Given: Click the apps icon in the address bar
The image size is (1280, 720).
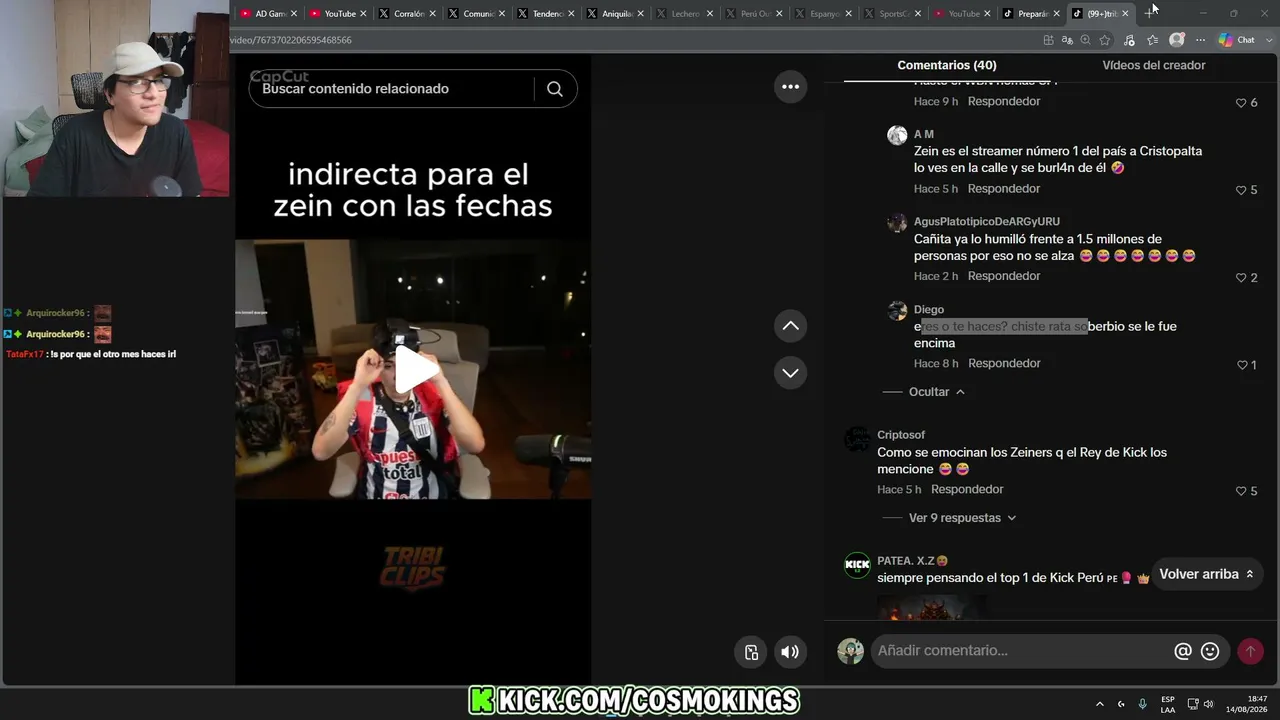Looking at the screenshot, I should (x=1048, y=40).
